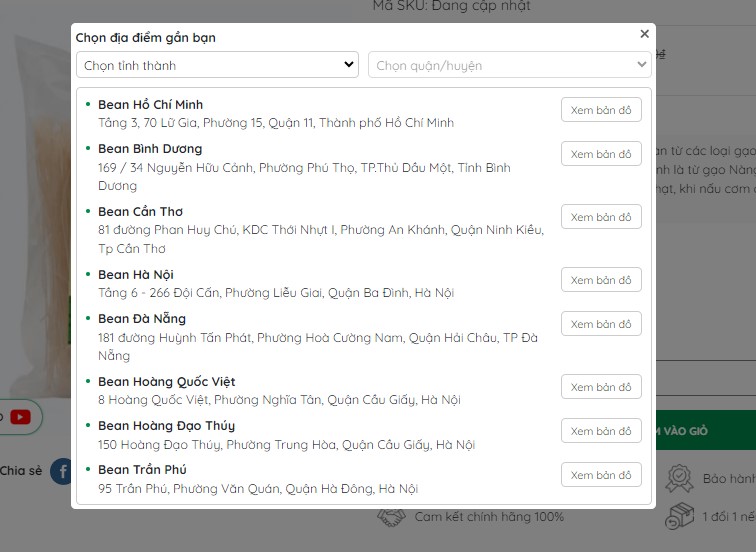Viewport: 756px width, 552px height.
Task: View map for Bean Cần Thơ
Action: [x=601, y=217]
